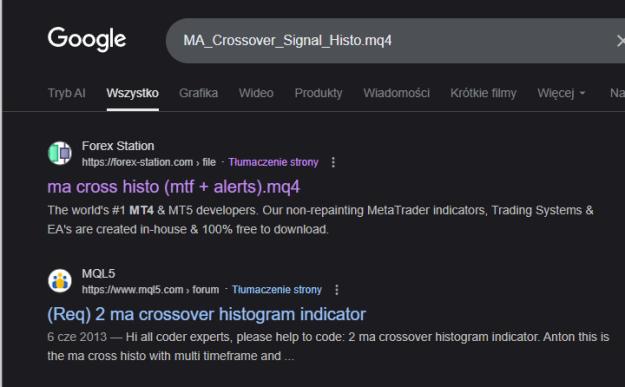Viewport: 625px width, 387px height.
Task: Switch to Wiadomości tab
Action: (396, 93)
